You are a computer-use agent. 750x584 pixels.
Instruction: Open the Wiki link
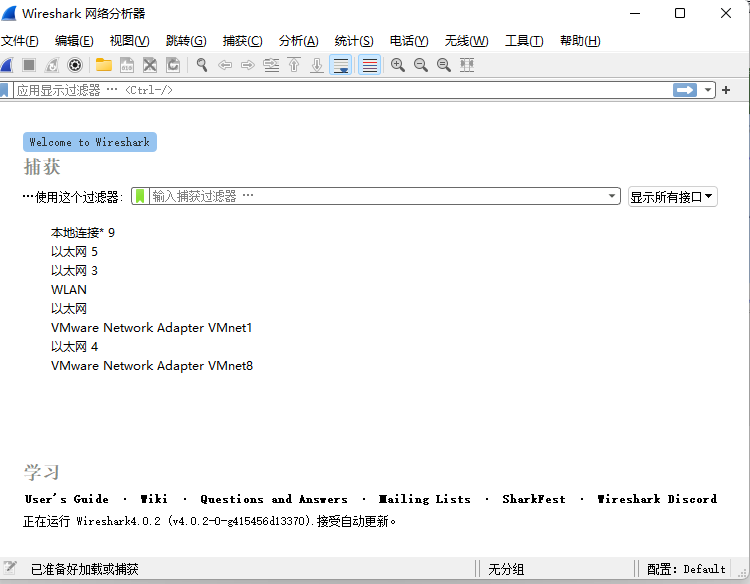[x=154, y=499]
